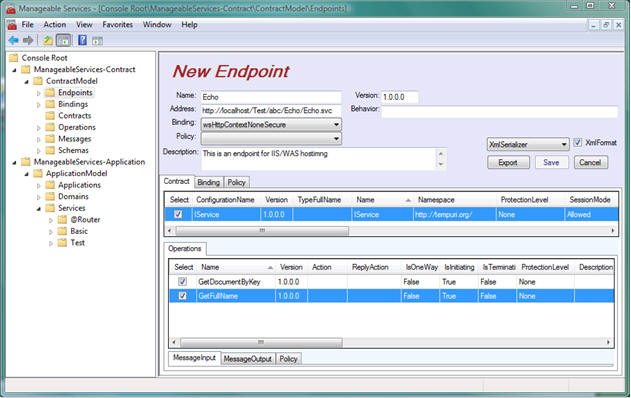Select the Endpoints folder icon

50,93
